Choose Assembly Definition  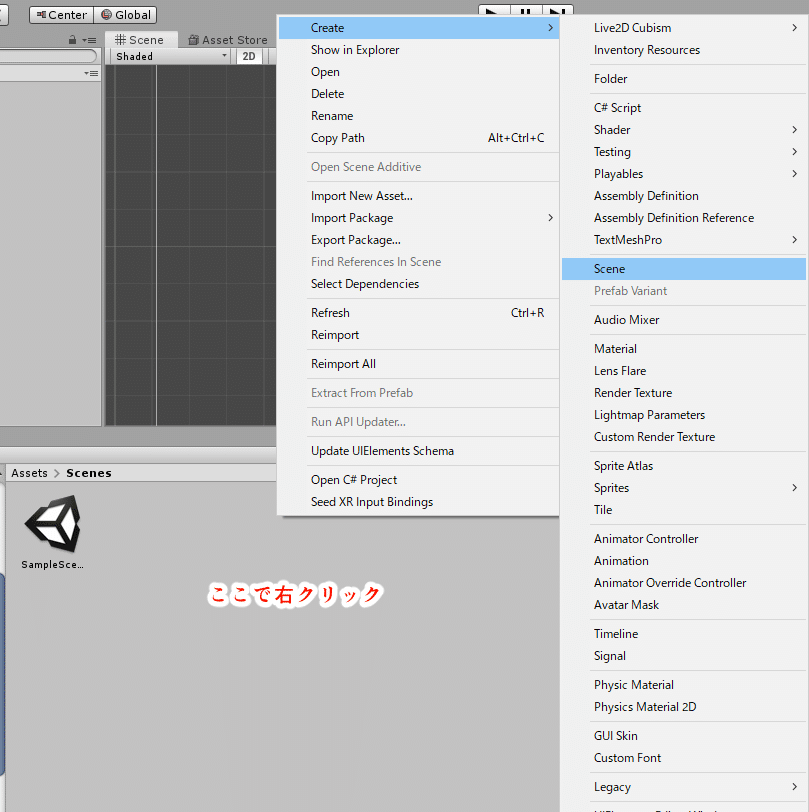[x=684, y=196]
